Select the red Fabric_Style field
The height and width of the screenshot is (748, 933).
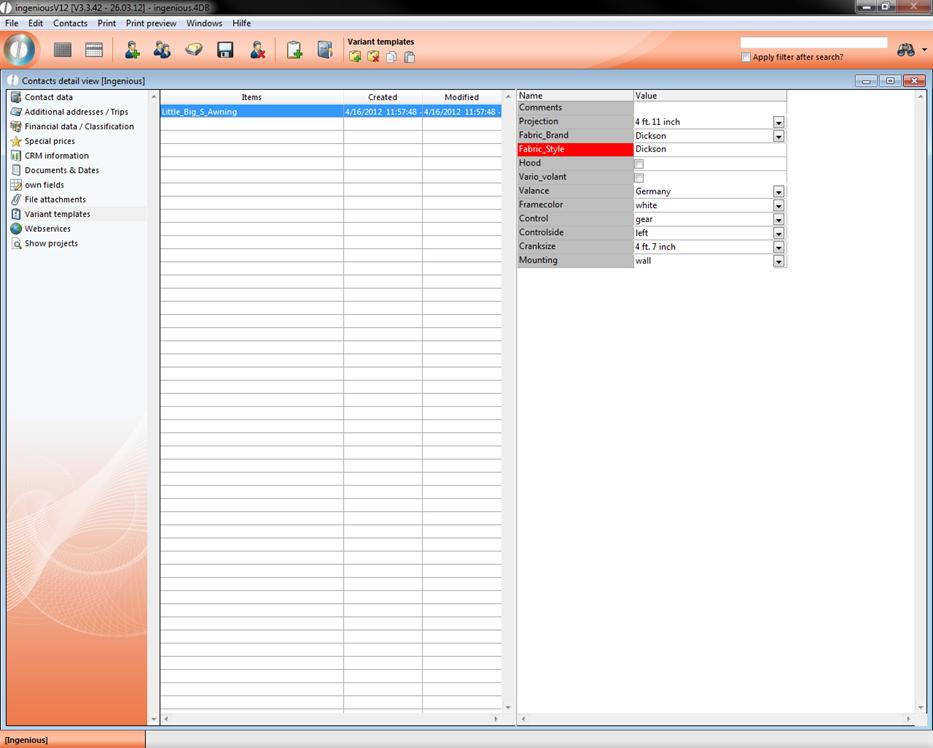[574, 149]
